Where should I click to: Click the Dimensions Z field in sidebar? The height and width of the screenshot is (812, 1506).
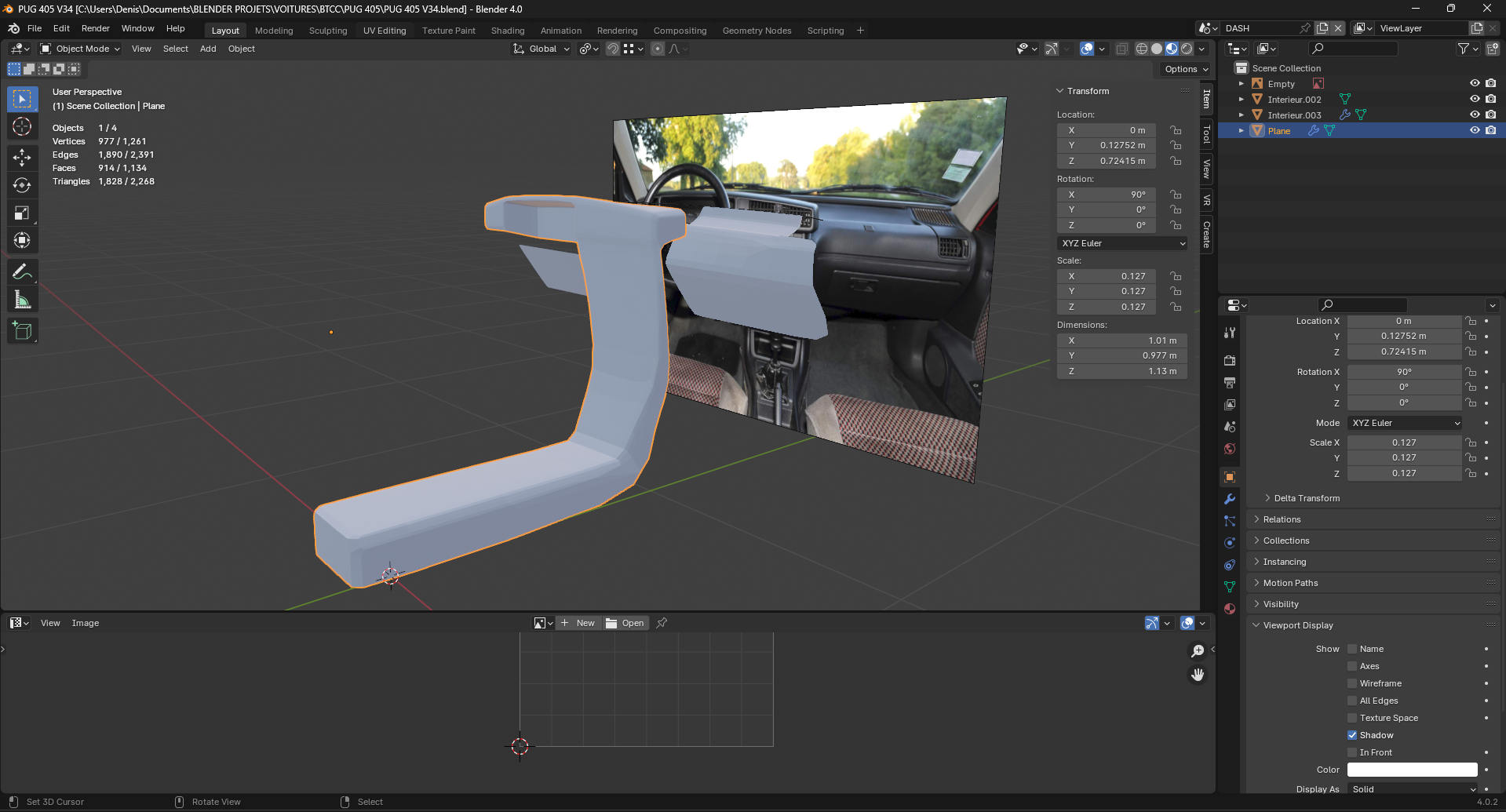click(x=1122, y=371)
